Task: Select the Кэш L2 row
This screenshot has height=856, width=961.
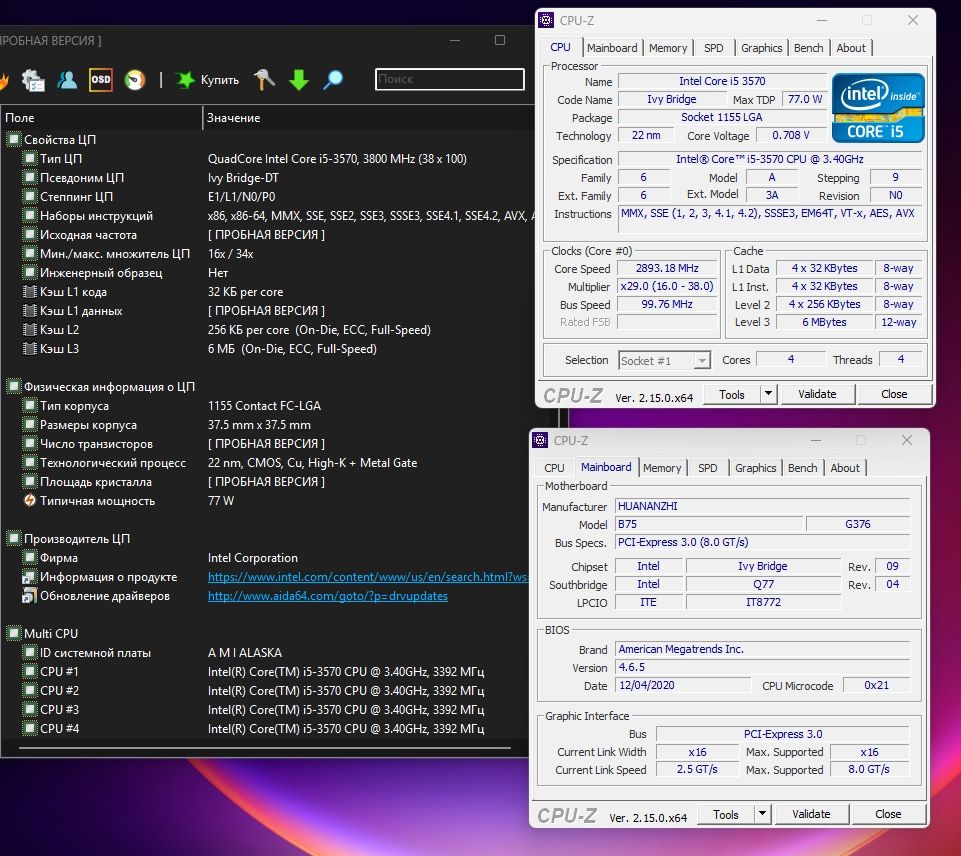Action: coord(267,330)
